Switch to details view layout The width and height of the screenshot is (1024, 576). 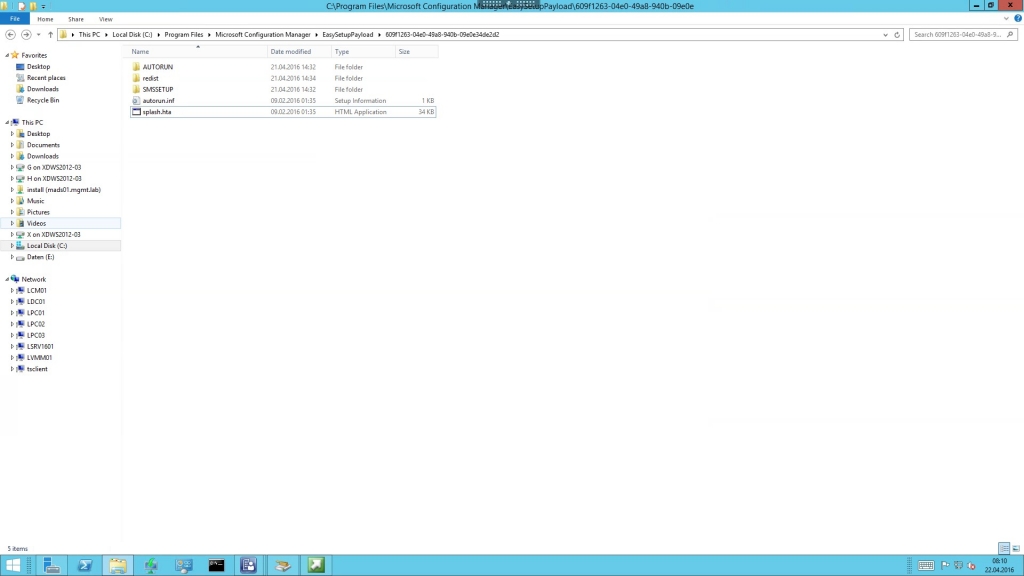1004,549
